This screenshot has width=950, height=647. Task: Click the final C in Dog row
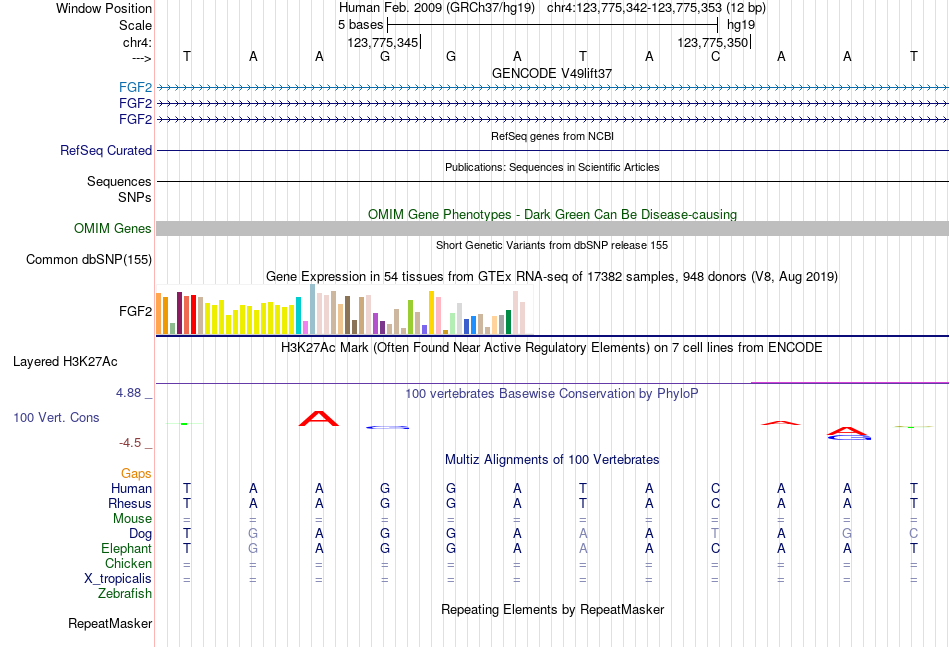(x=914, y=534)
